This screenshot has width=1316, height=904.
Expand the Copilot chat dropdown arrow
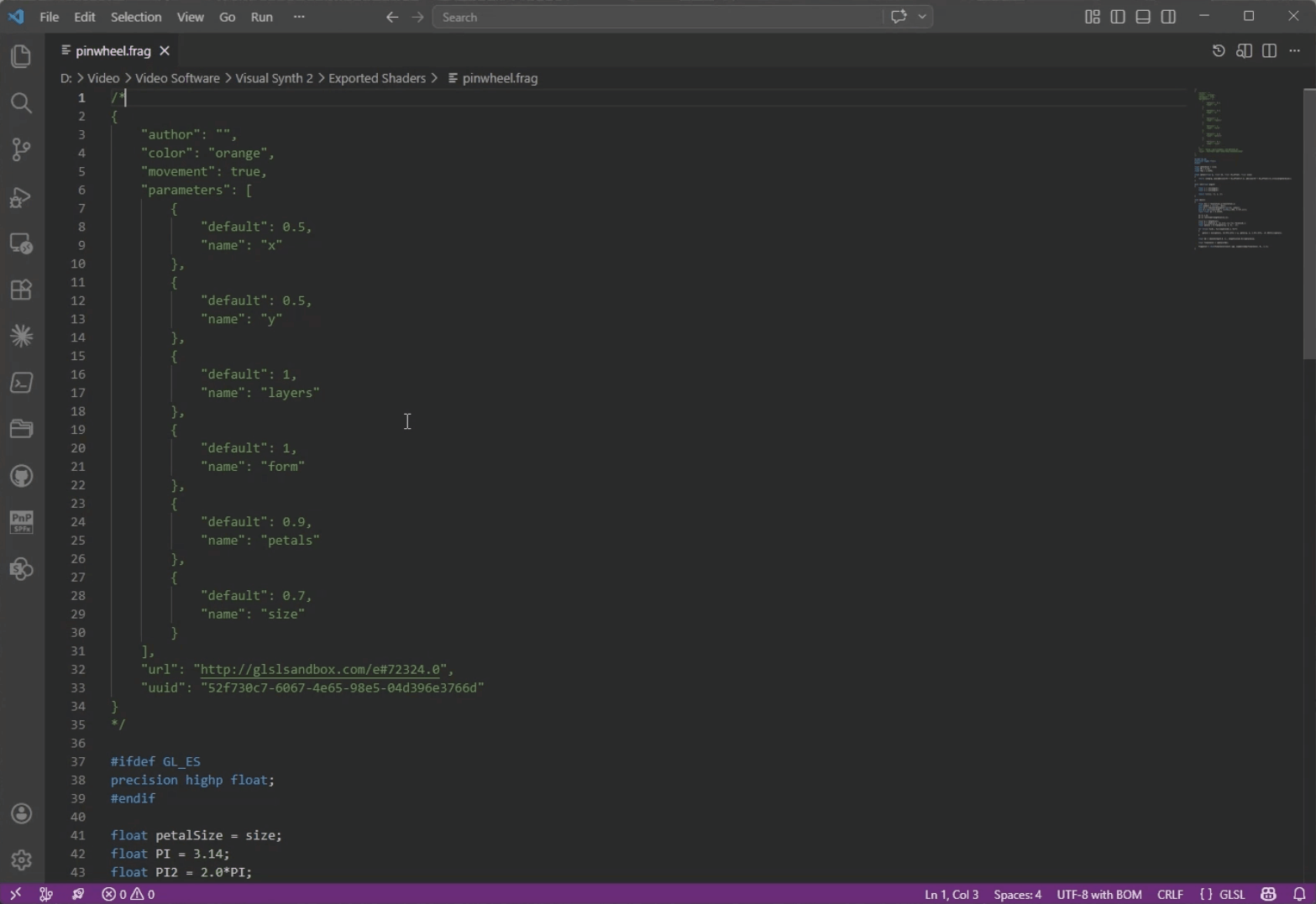(922, 17)
